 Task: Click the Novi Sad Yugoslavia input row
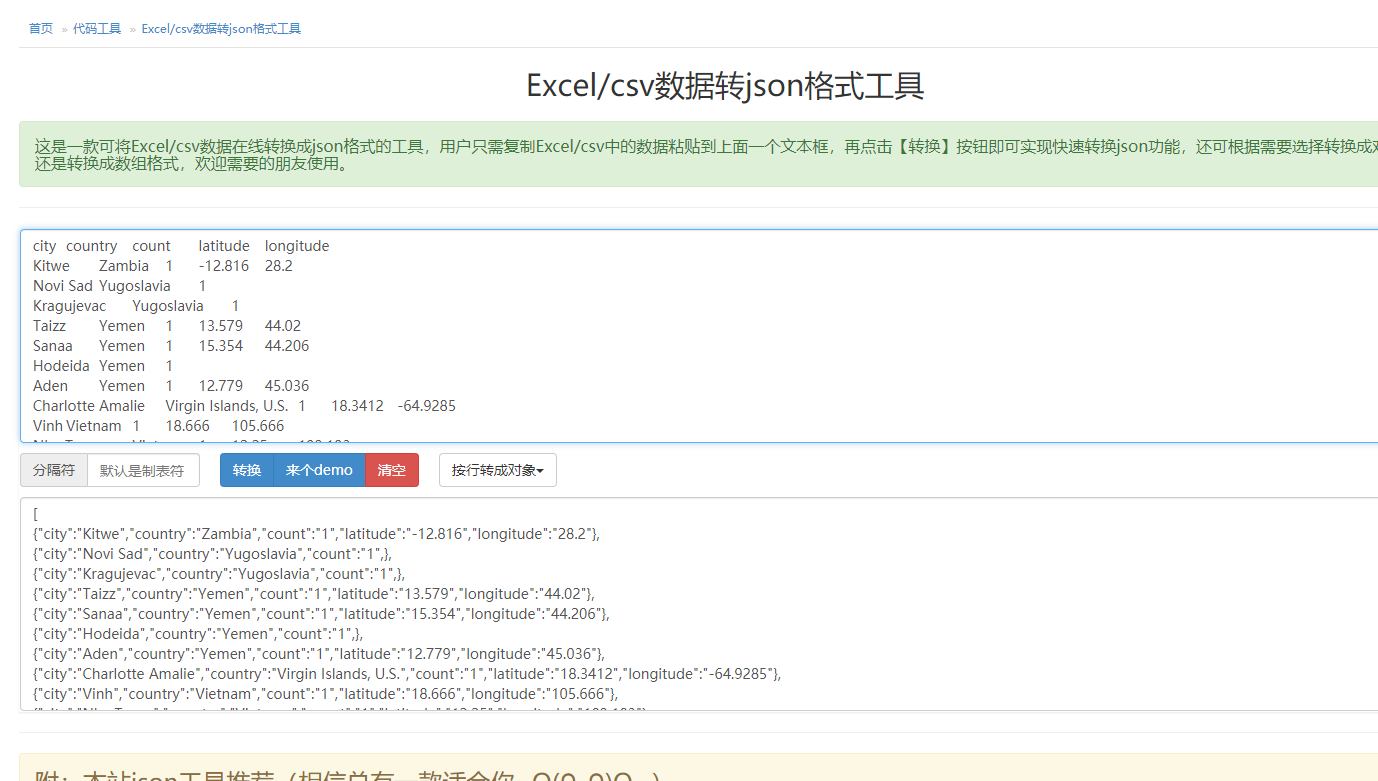click(x=119, y=286)
